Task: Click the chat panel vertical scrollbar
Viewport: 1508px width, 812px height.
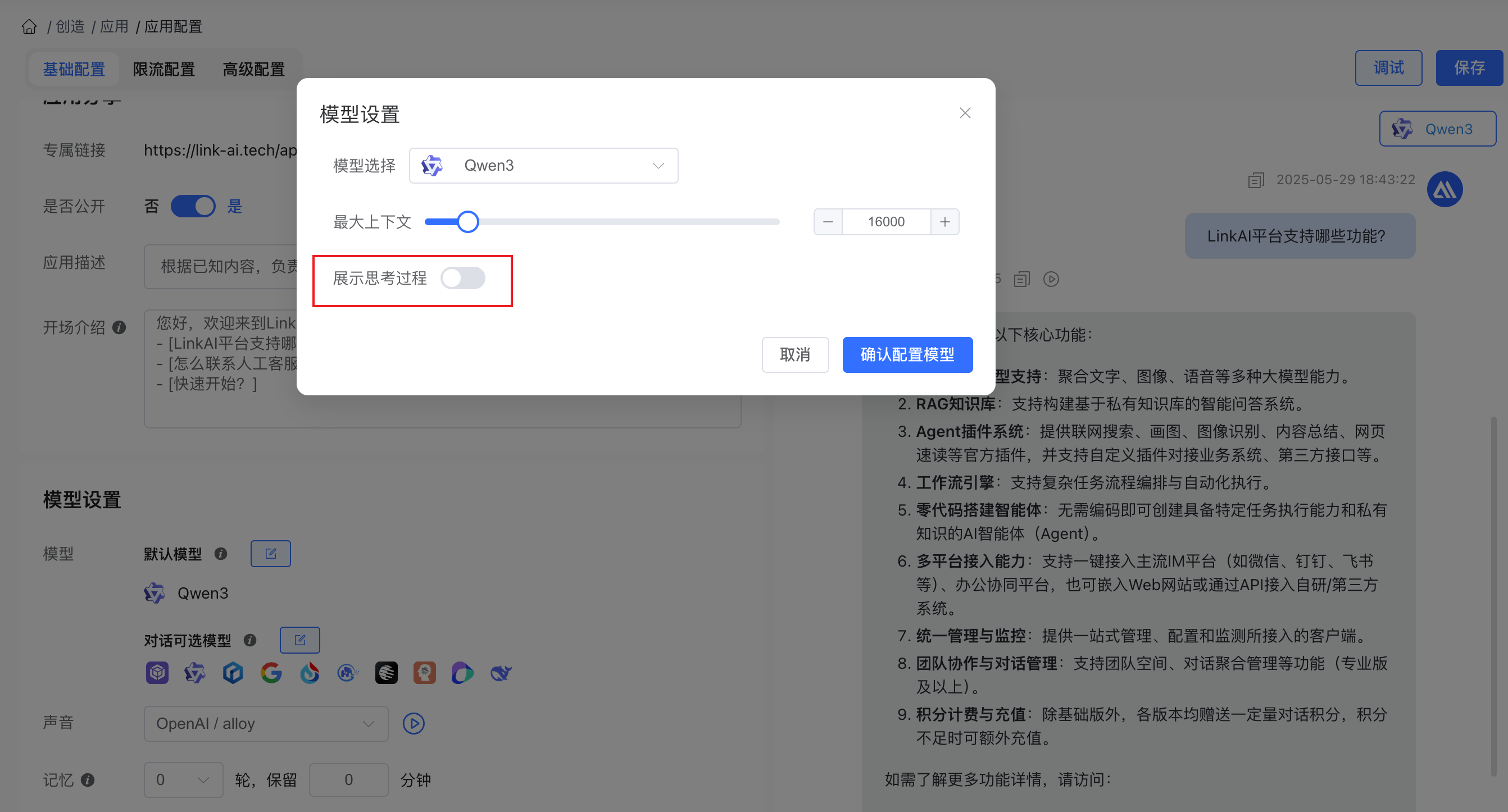Action: pyautogui.click(x=1493, y=596)
